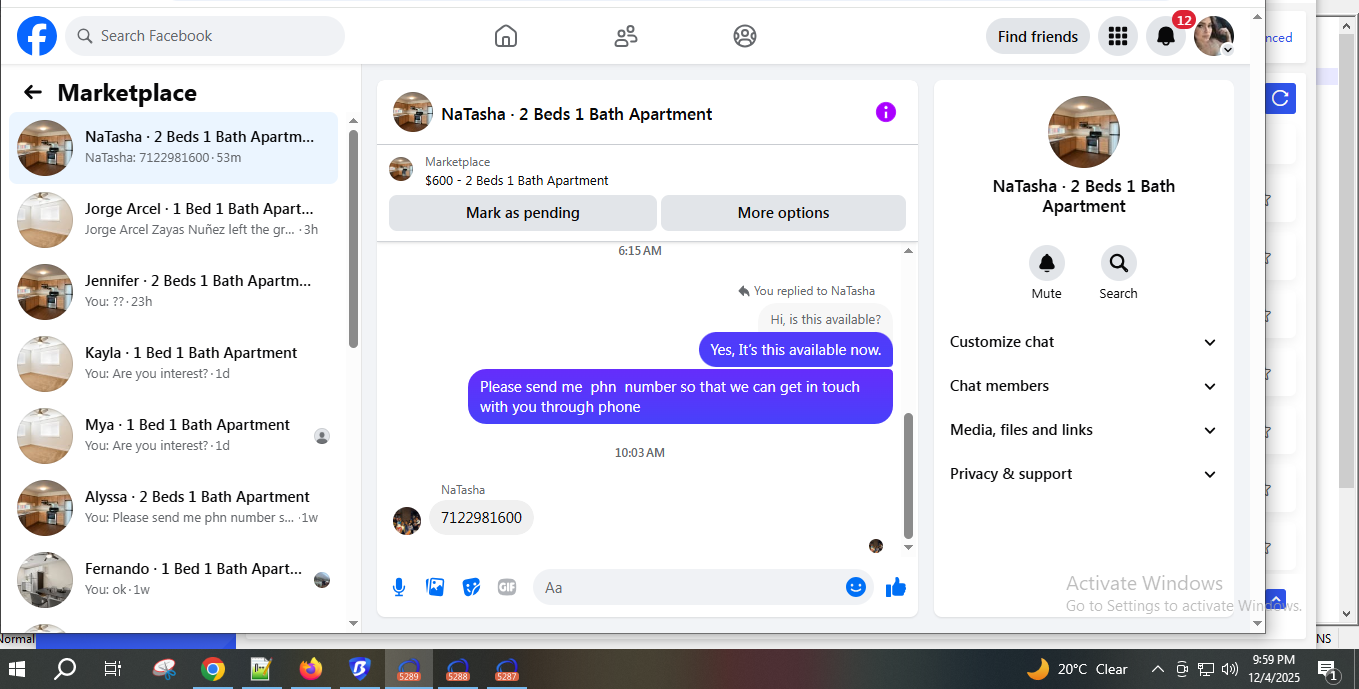Choose a GIF icon
The width and height of the screenshot is (1359, 689).
coord(507,587)
